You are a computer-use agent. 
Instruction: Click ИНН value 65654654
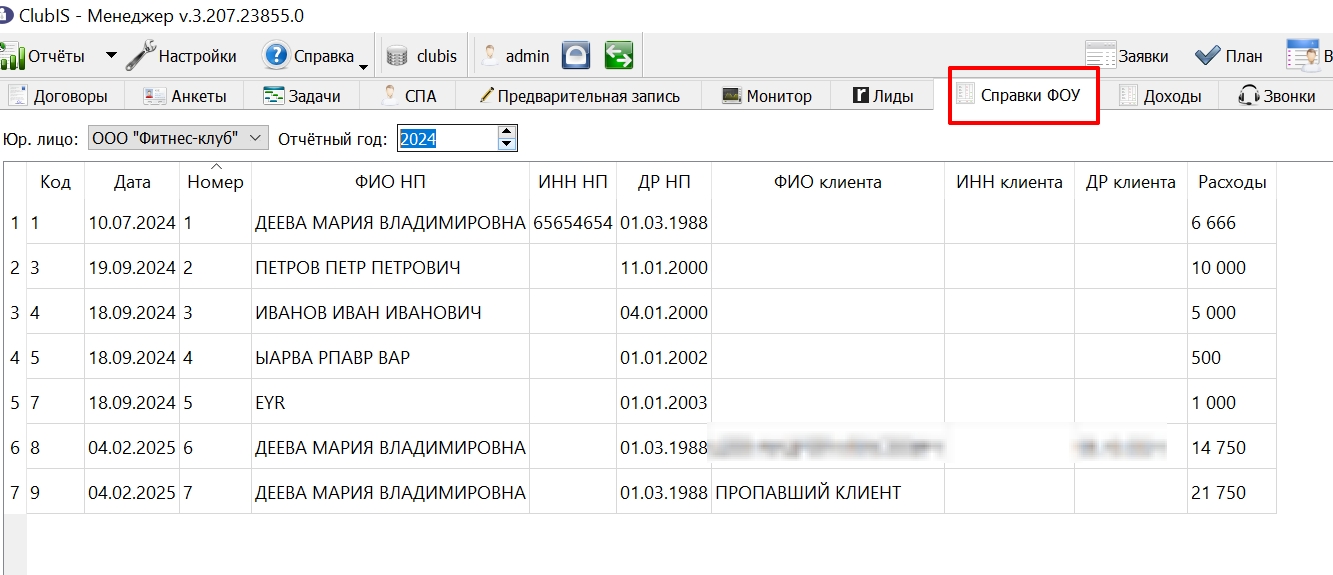[x=573, y=223]
